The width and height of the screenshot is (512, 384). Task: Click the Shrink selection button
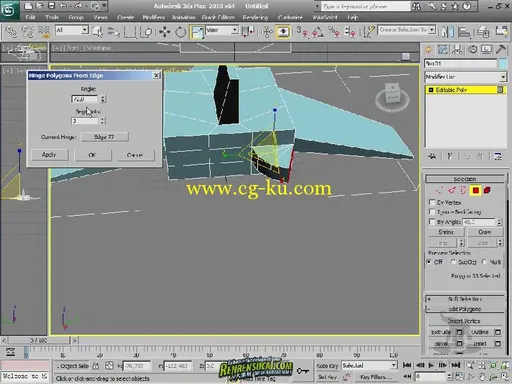tap(446, 232)
